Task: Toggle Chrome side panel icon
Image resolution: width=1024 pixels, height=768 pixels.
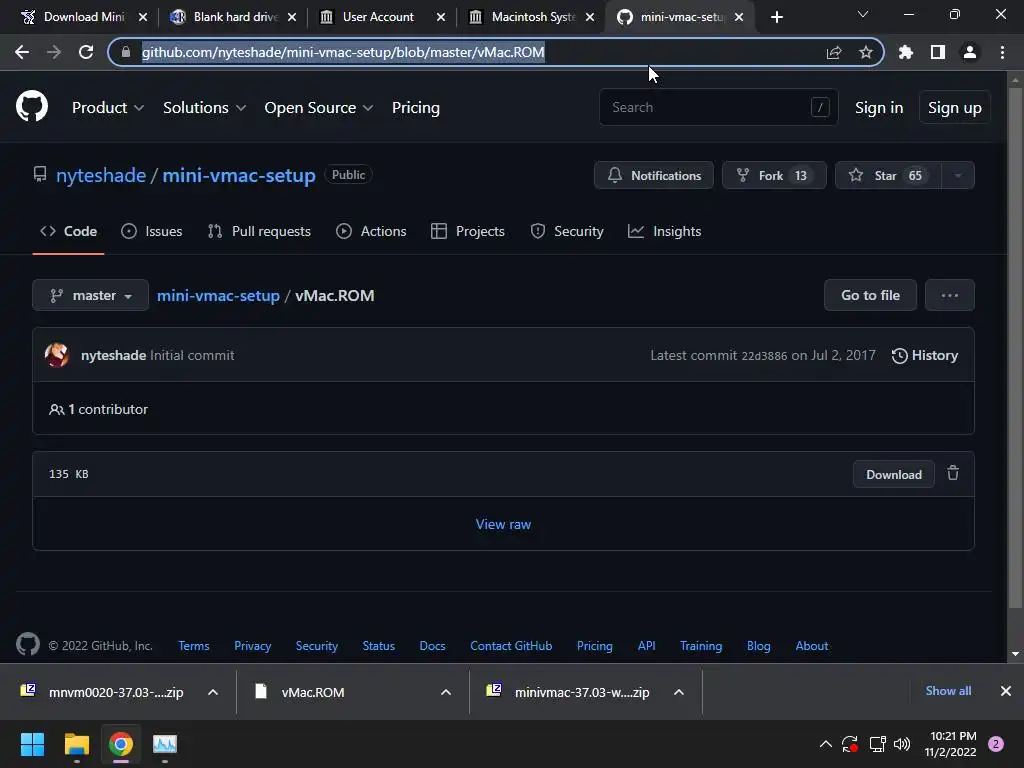Action: point(938,52)
